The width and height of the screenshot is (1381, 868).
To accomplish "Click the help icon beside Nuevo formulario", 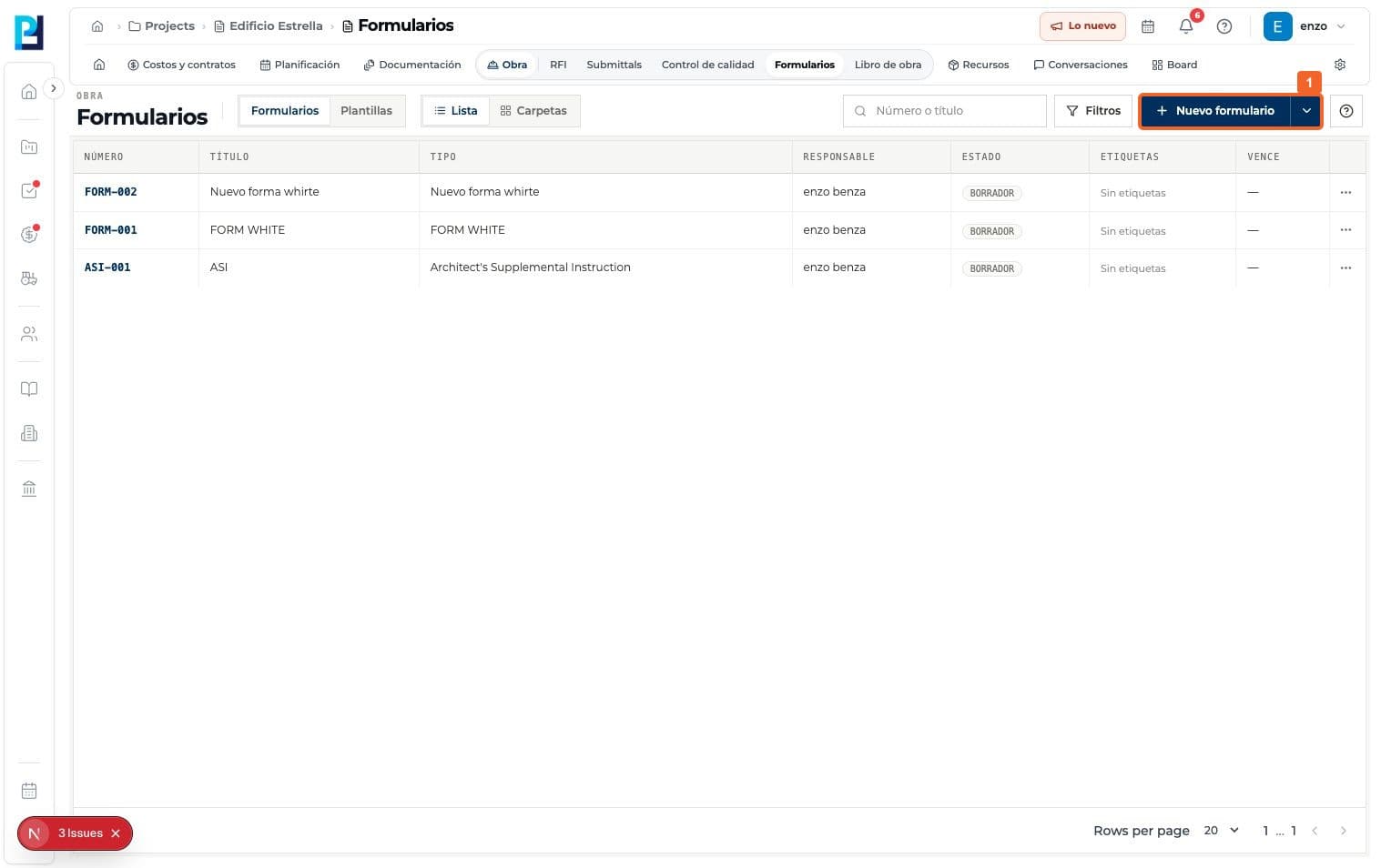I will click(1346, 111).
